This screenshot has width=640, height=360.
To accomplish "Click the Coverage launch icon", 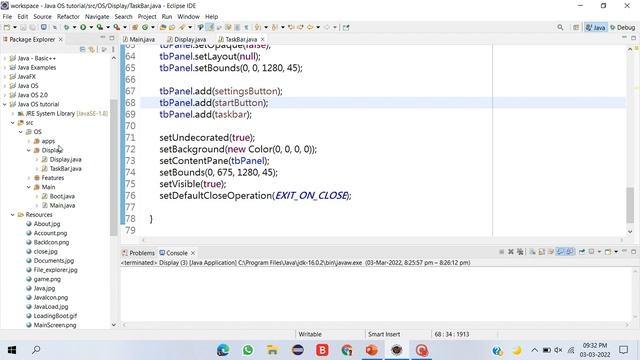I will (x=100, y=27).
